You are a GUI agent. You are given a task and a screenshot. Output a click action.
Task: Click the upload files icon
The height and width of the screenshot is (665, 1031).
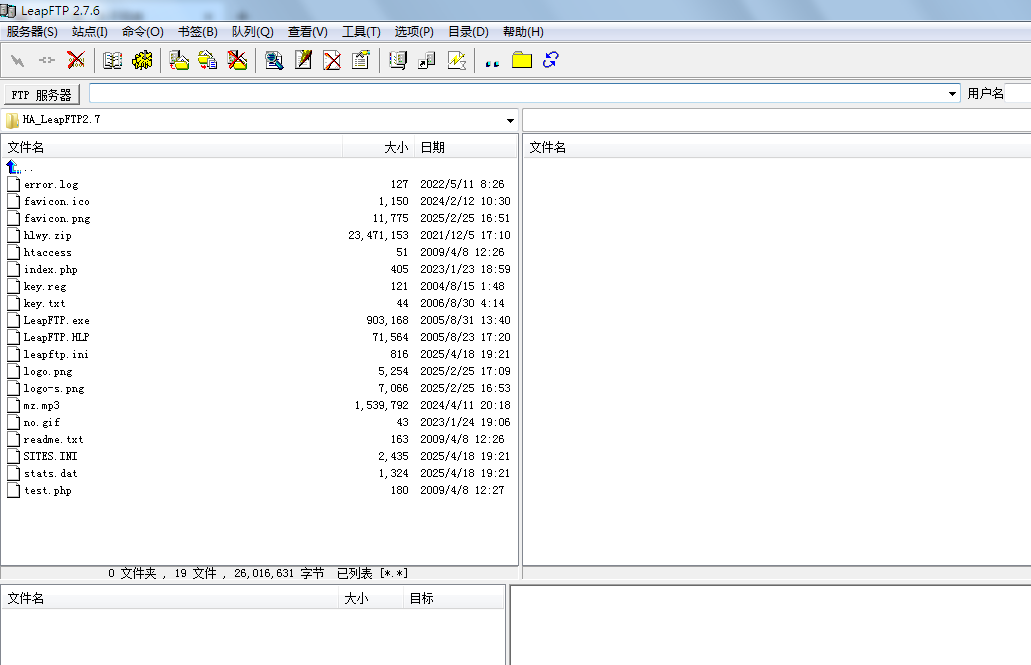pos(178,60)
